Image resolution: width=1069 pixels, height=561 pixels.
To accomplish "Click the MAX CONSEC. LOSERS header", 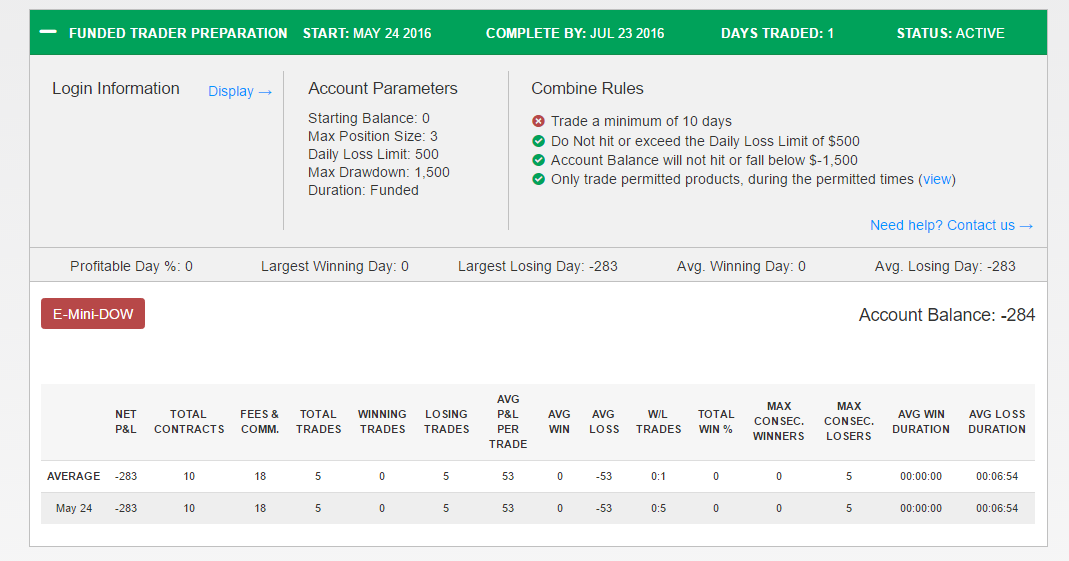I will 849,421.
